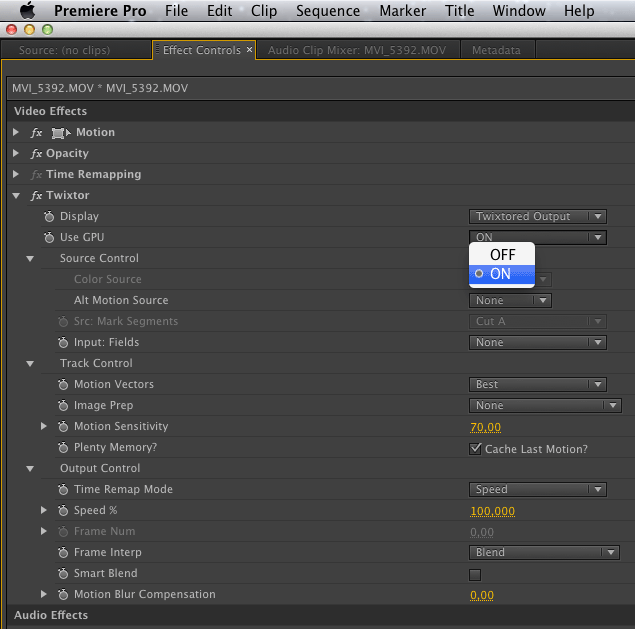
Task: Expand Speed % property
Action: click(x=44, y=510)
